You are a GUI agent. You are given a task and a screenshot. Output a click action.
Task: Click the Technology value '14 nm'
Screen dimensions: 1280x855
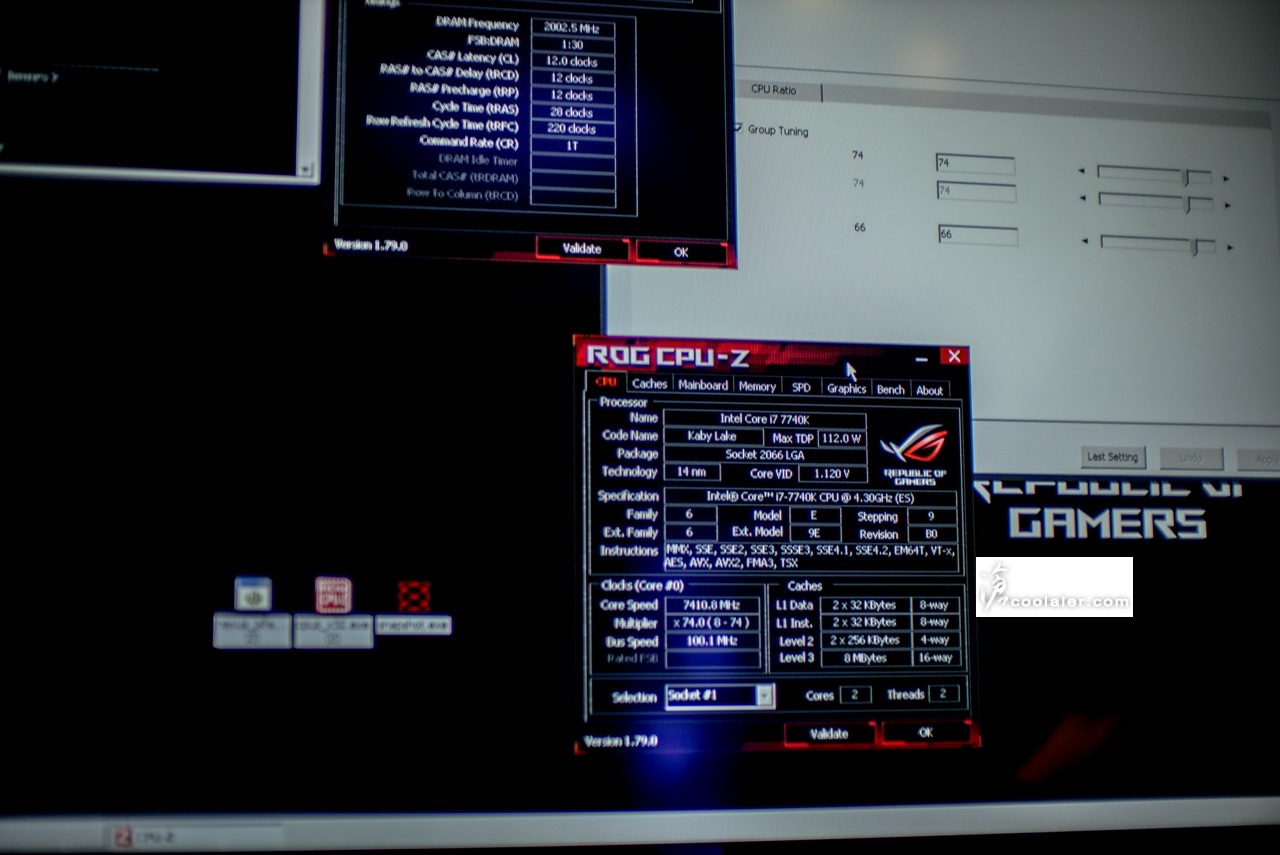pos(692,472)
